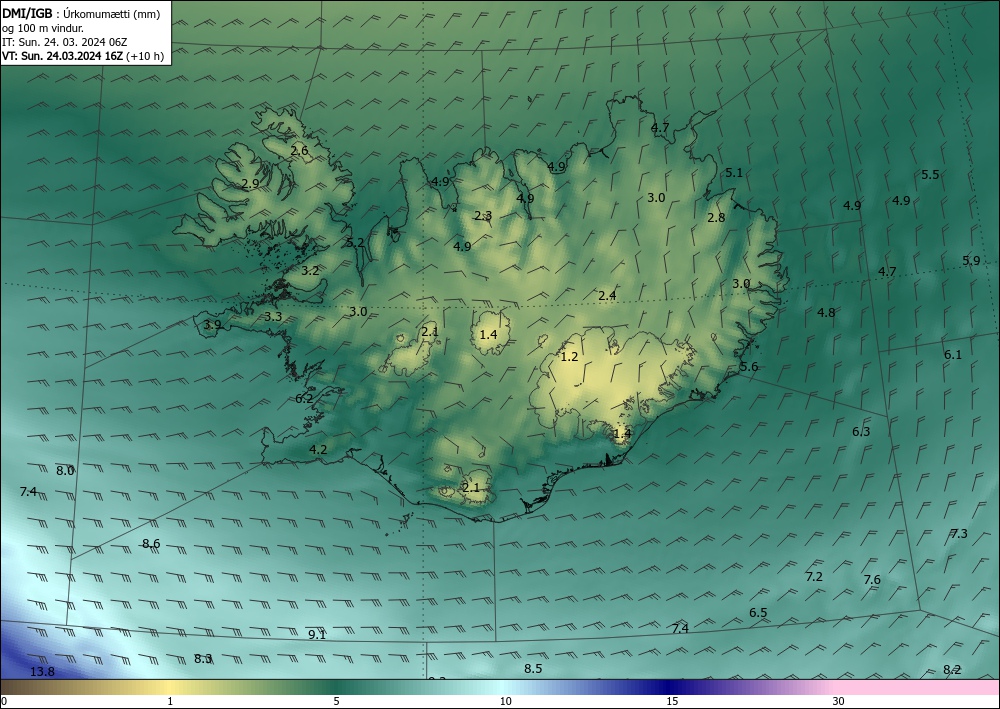Click the 7.6 value southeast of Iceland

(872, 580)
